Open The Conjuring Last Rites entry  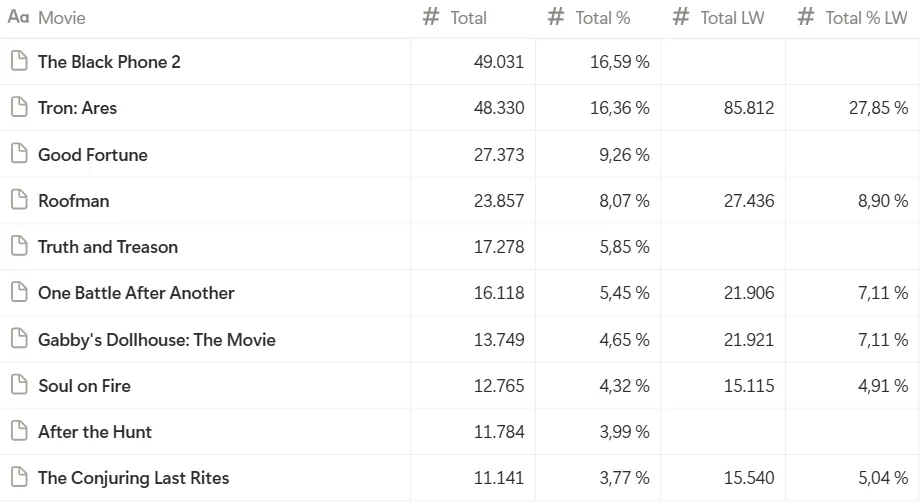(133, 478)
